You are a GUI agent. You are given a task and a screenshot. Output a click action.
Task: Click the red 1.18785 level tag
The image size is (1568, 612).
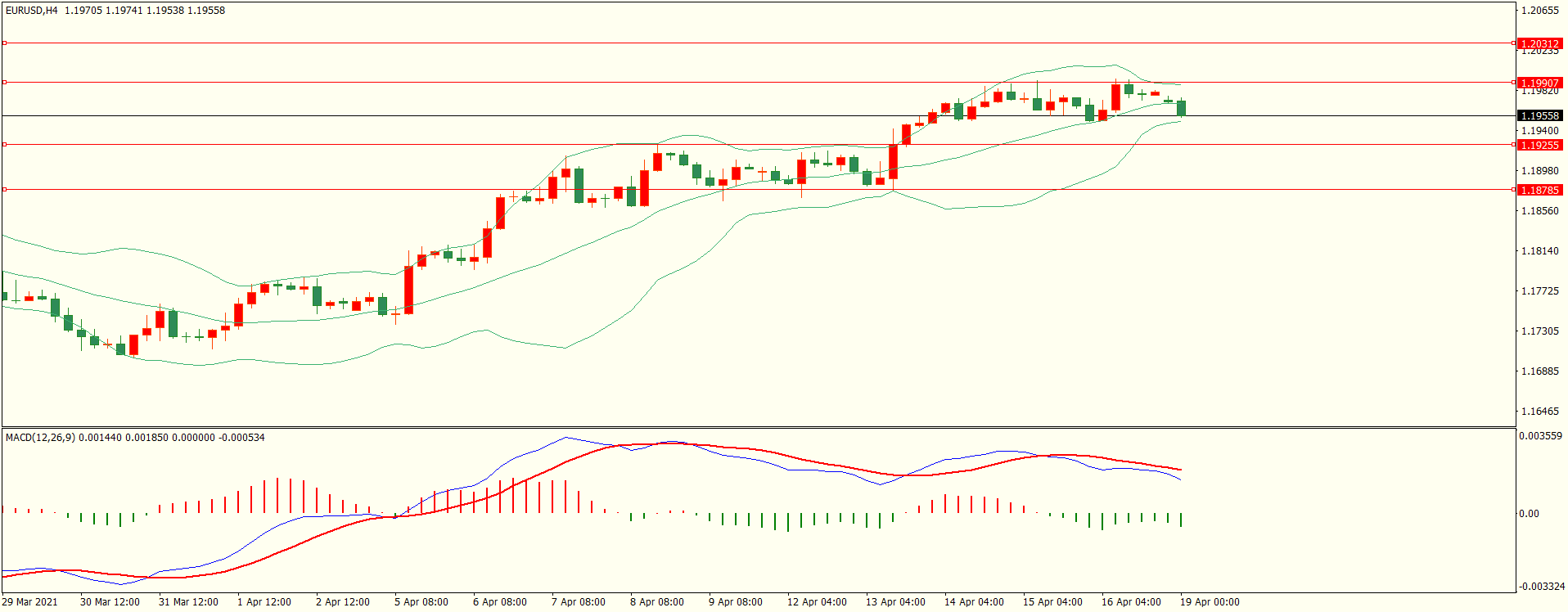pos(1539,190)
